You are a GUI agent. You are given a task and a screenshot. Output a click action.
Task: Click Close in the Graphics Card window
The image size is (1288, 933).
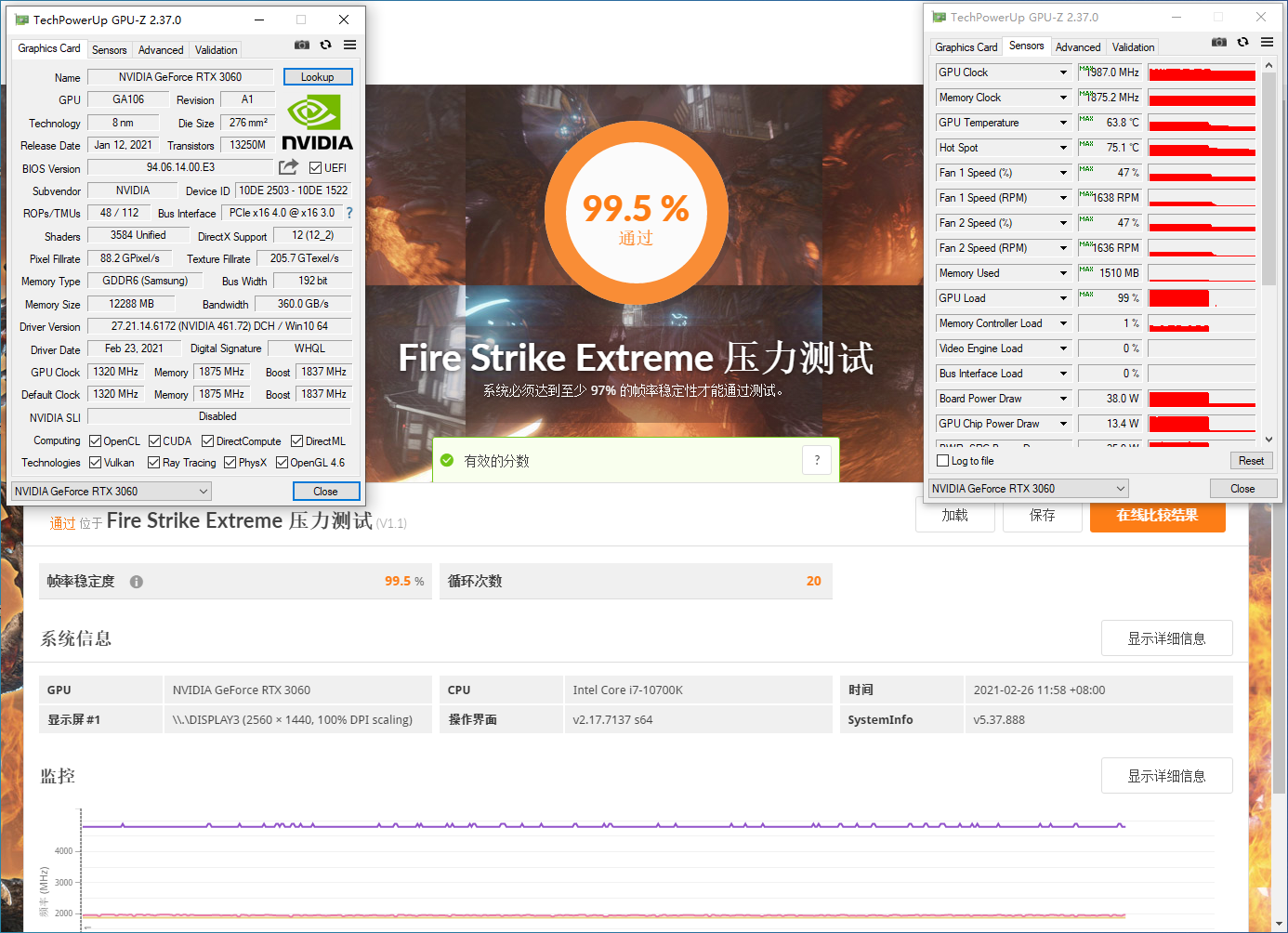pos(325,491)
